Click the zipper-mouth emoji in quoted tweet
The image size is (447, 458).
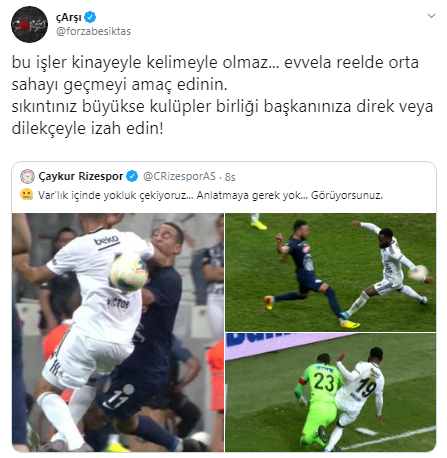click(x=26, y=194)
